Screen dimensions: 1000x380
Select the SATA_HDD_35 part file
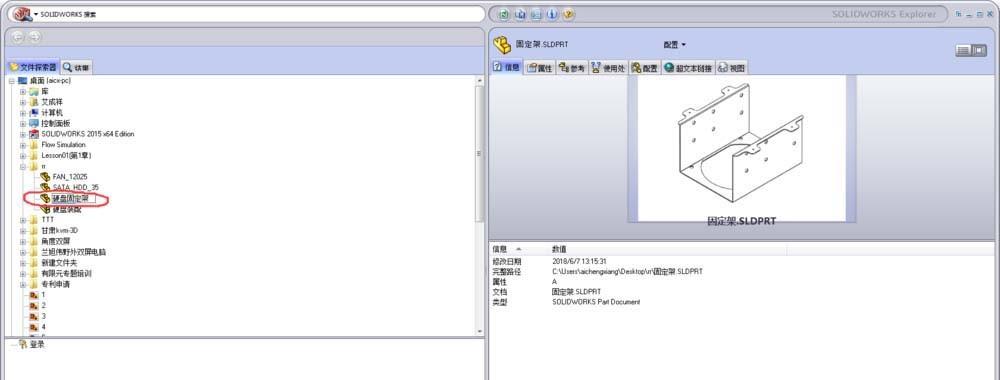75,187
